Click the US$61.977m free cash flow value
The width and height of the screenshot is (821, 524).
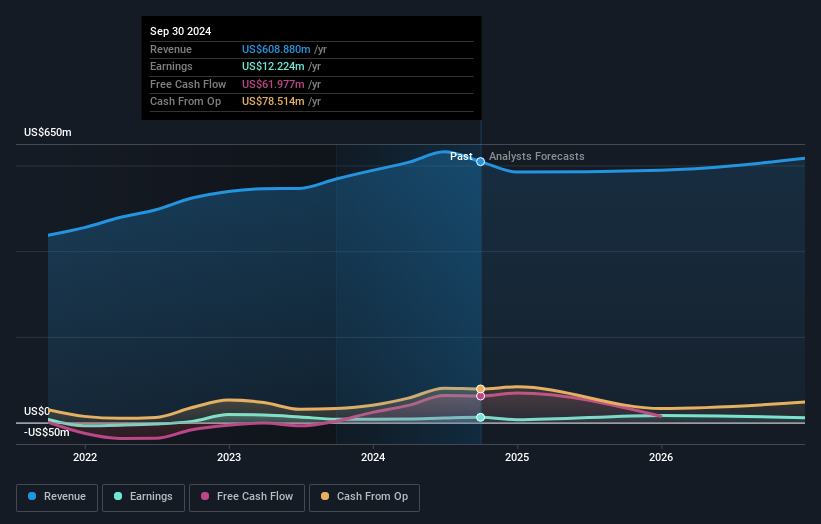273,84
